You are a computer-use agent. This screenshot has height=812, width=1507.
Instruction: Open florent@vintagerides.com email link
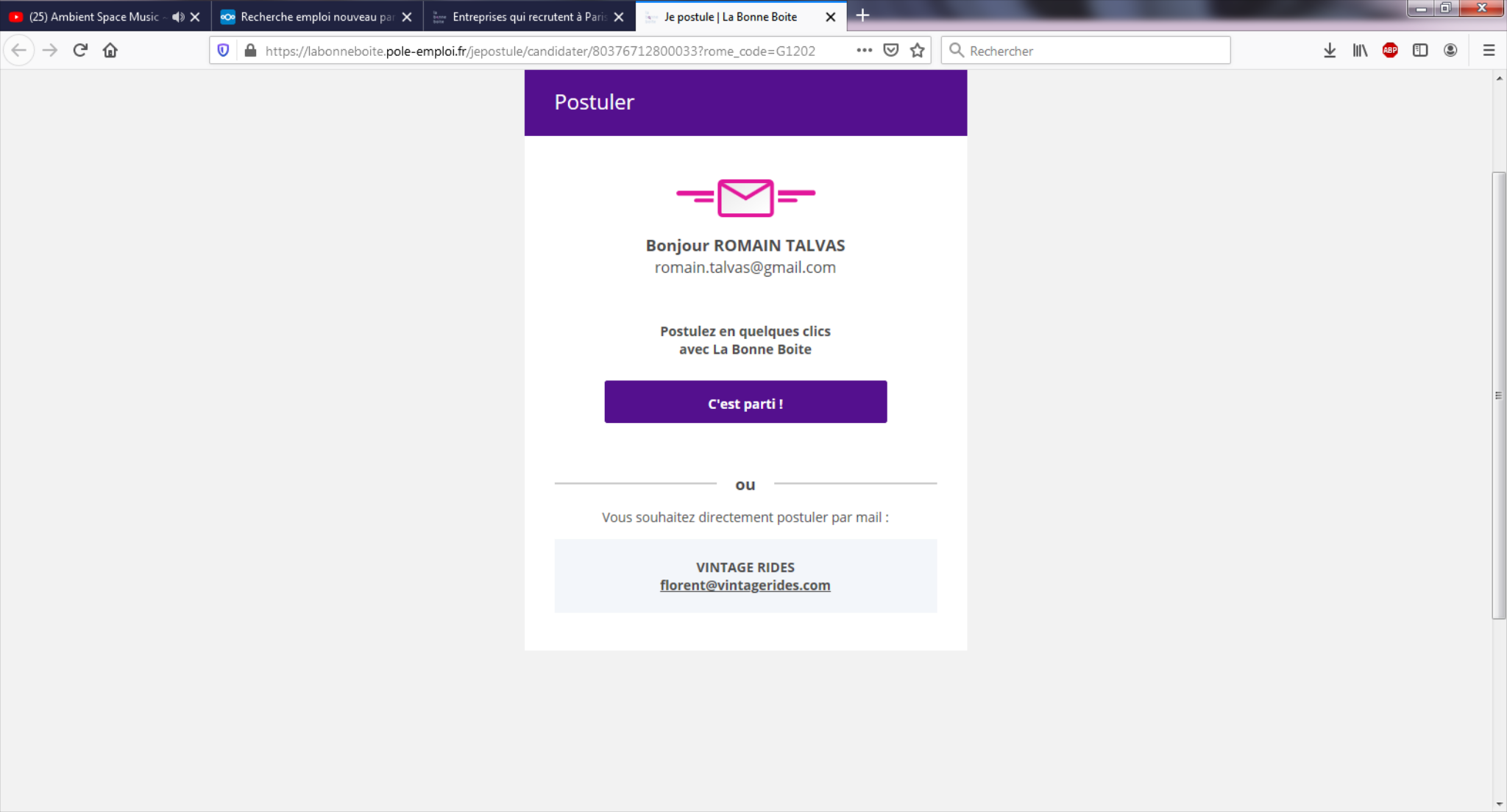pos(745,585)
